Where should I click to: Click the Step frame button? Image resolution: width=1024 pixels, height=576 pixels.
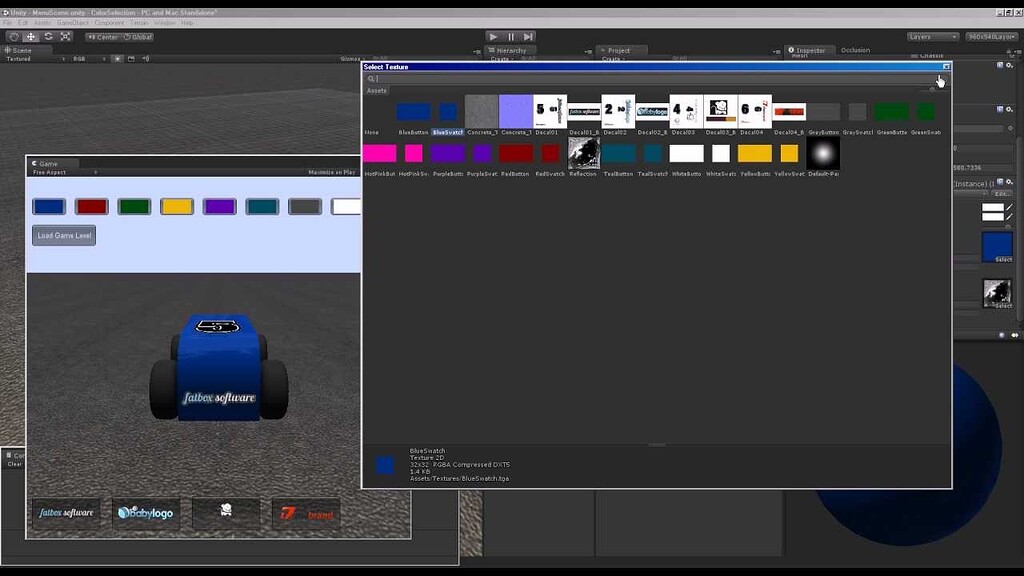point(529,37)
